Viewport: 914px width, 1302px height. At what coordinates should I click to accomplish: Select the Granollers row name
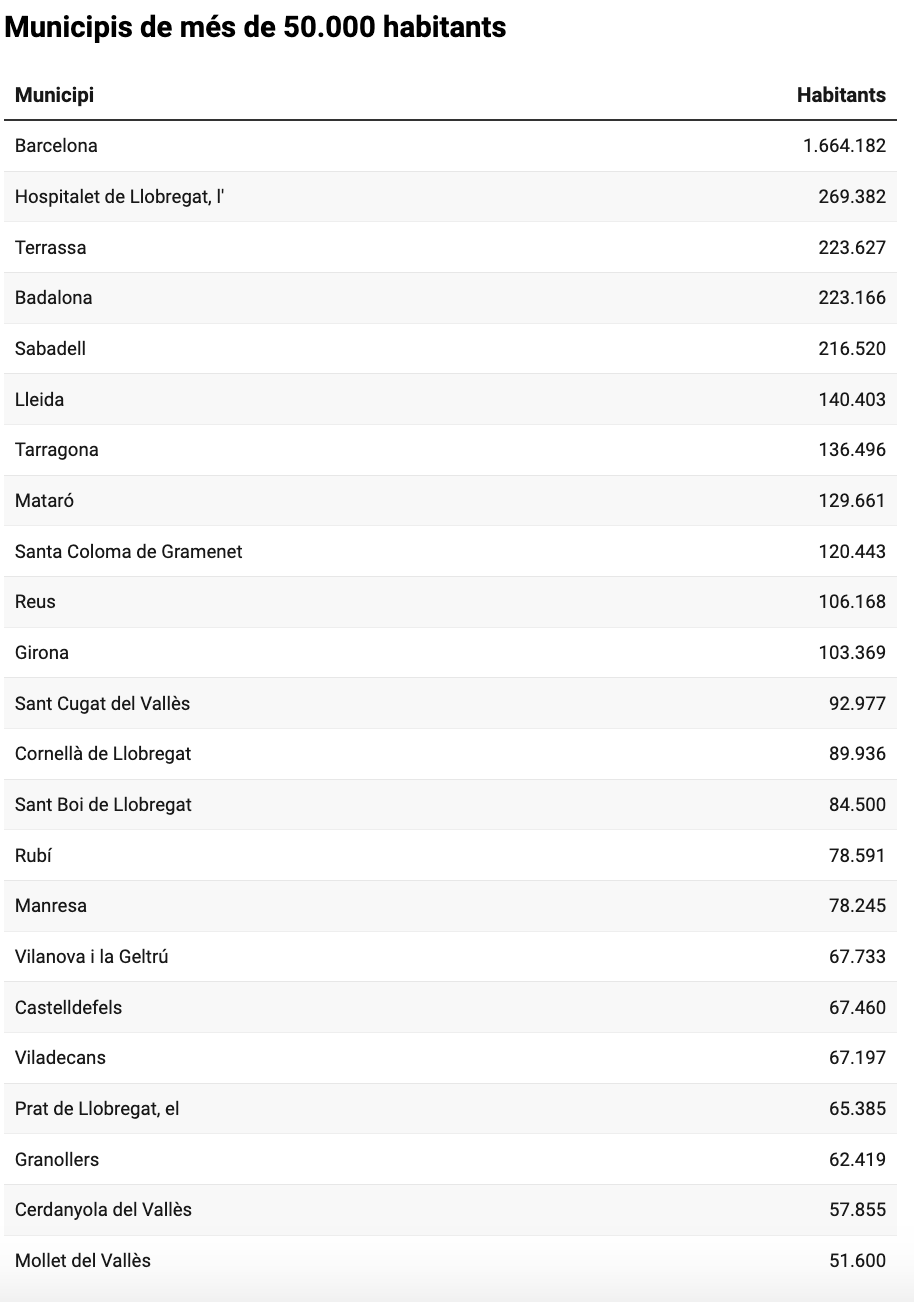(x=57, y=1160)
